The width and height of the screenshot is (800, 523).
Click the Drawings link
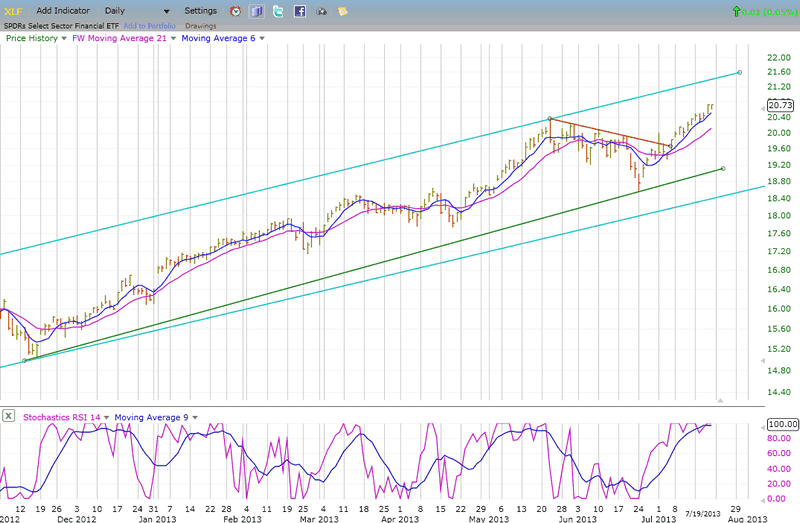(x=201, y=24)
